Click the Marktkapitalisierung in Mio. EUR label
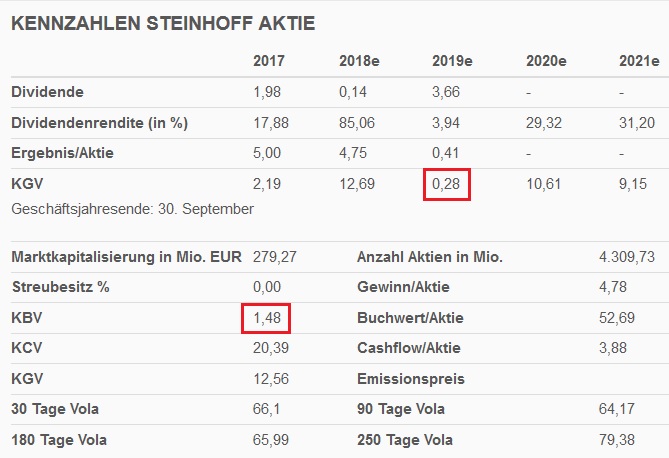The width and height of the screenshot is (669, 458). (x=127, y=257)
